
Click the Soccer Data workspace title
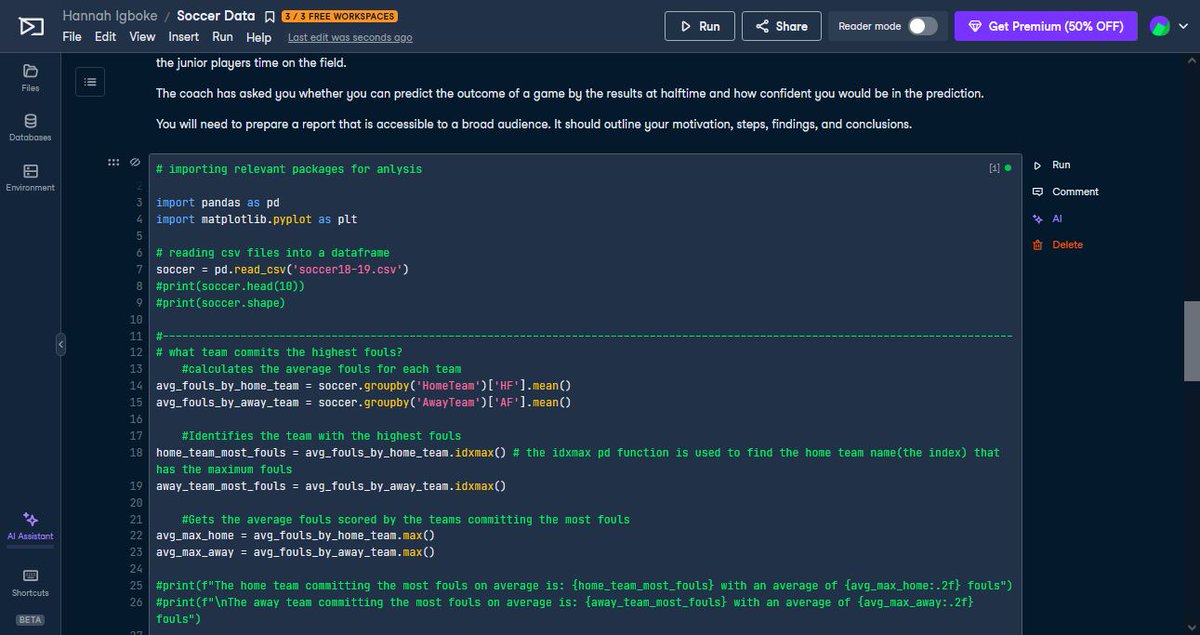[215, 16]
